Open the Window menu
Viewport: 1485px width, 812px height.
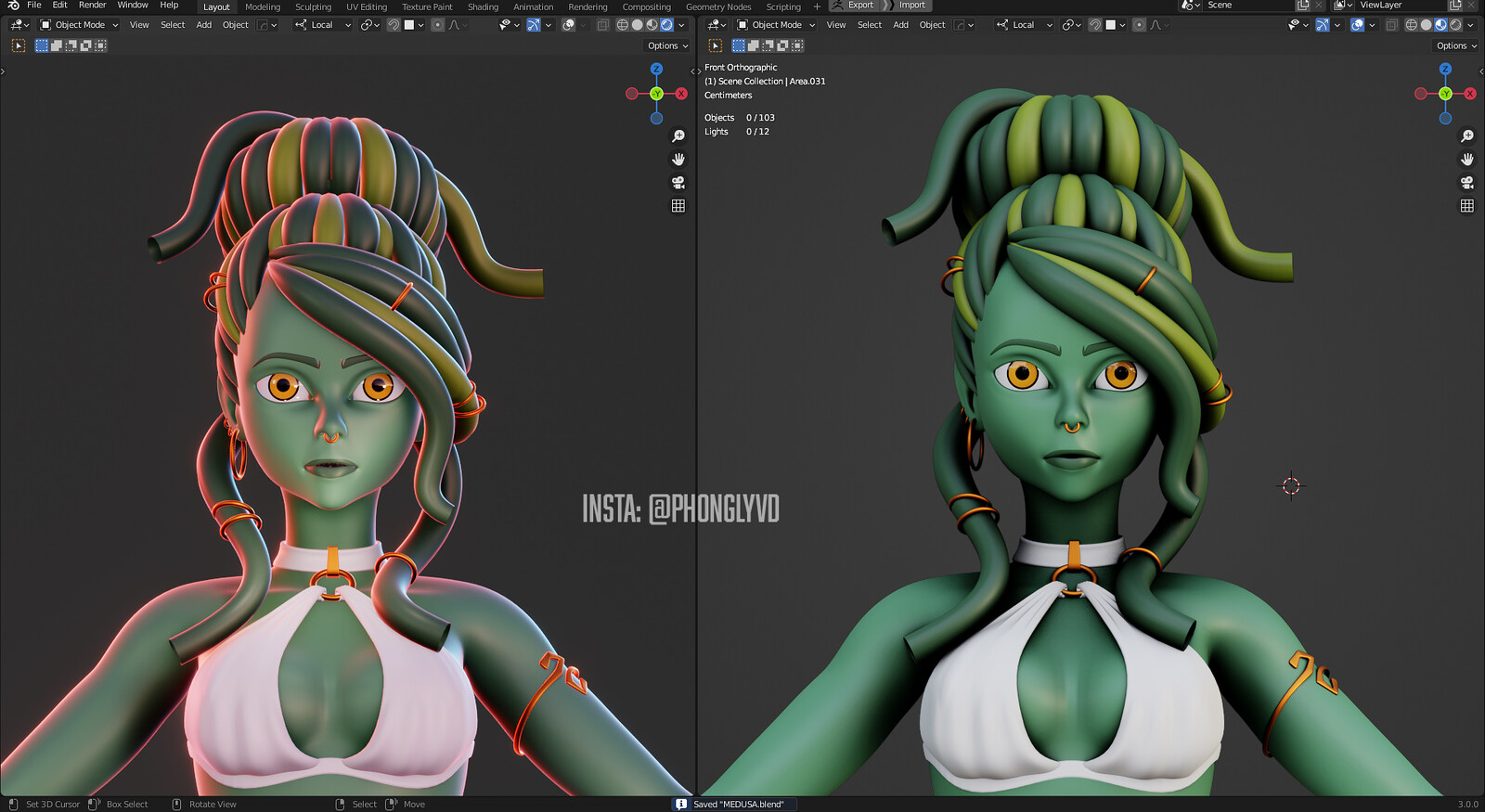click(133, 6)
